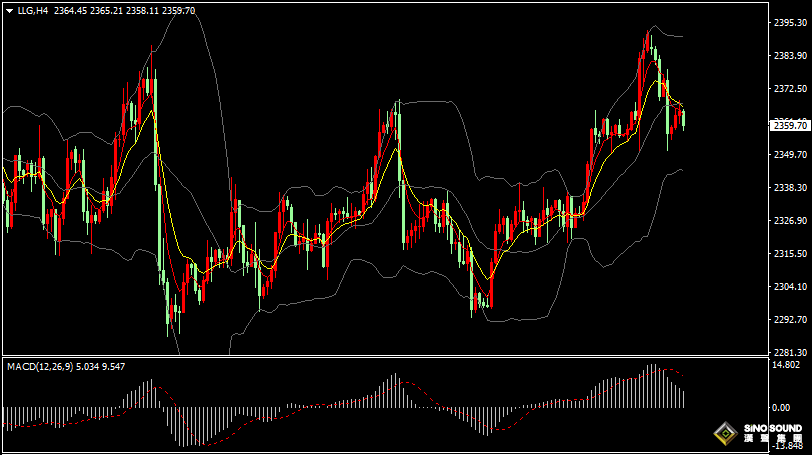812x455 pixels.
Task: Click the 2338.30 price scale label
Action: click(789, 188)
